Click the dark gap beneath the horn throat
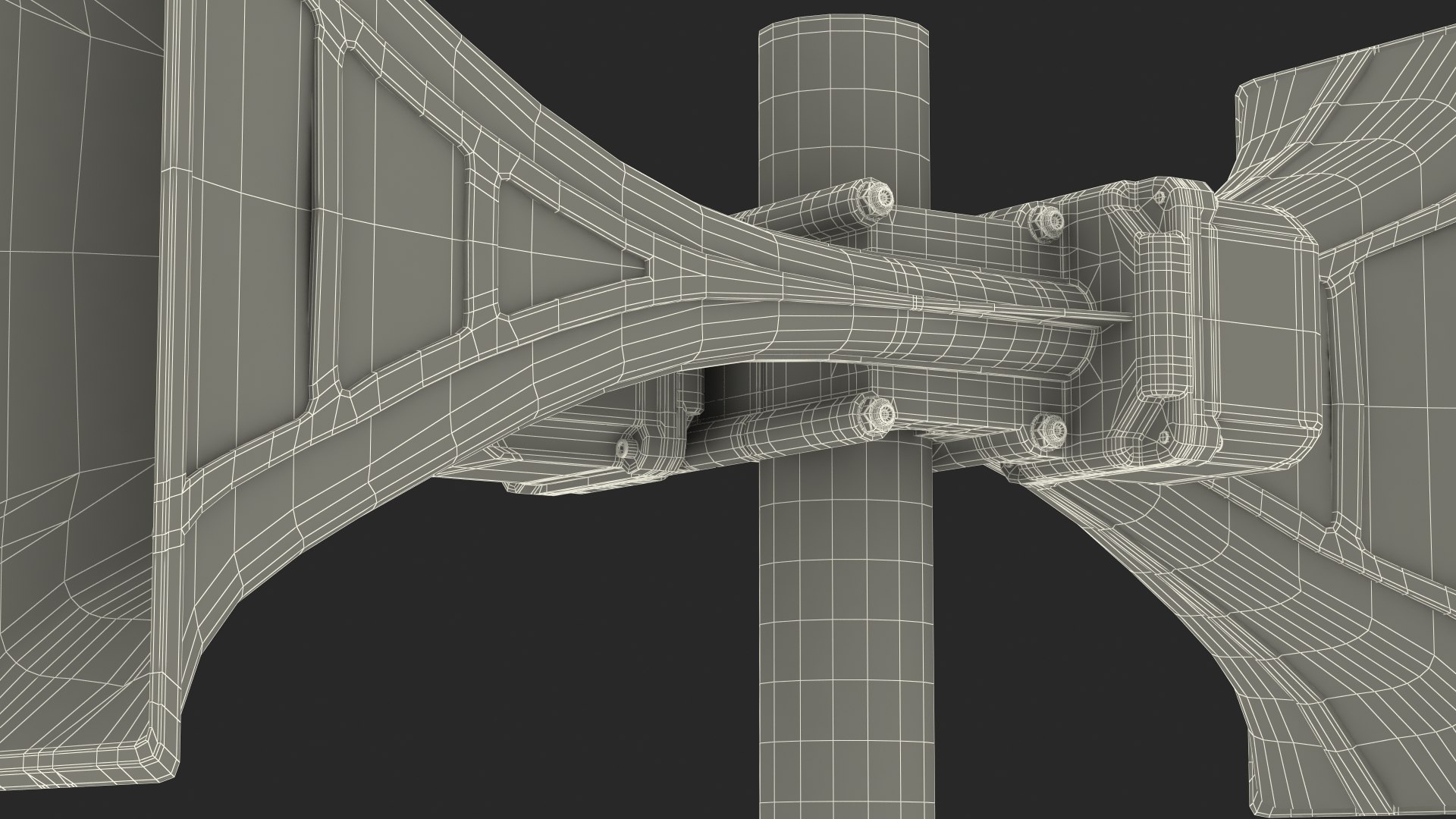 tap(717, 387)
